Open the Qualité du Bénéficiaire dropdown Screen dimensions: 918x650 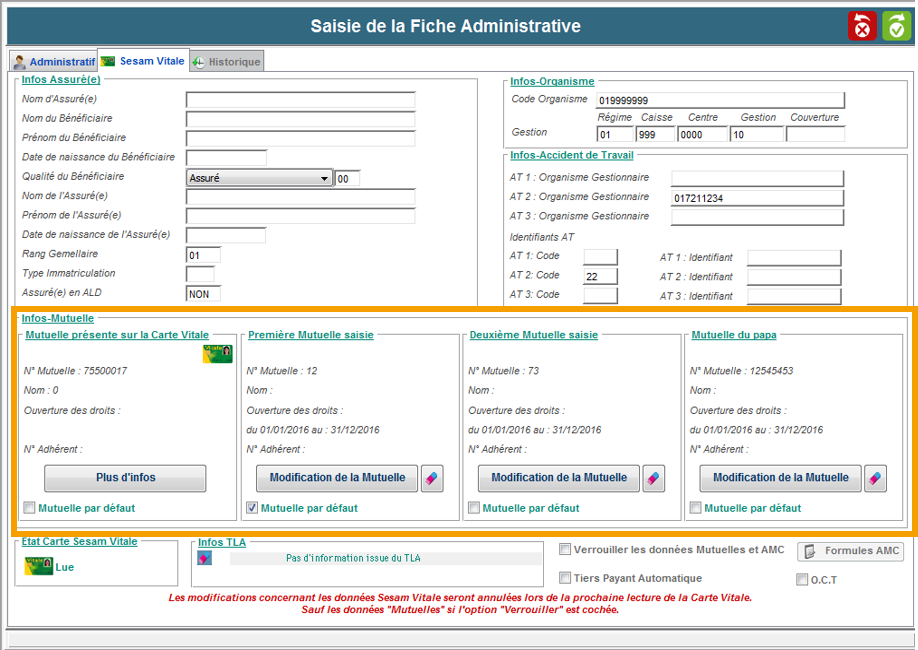coord(324,179)
